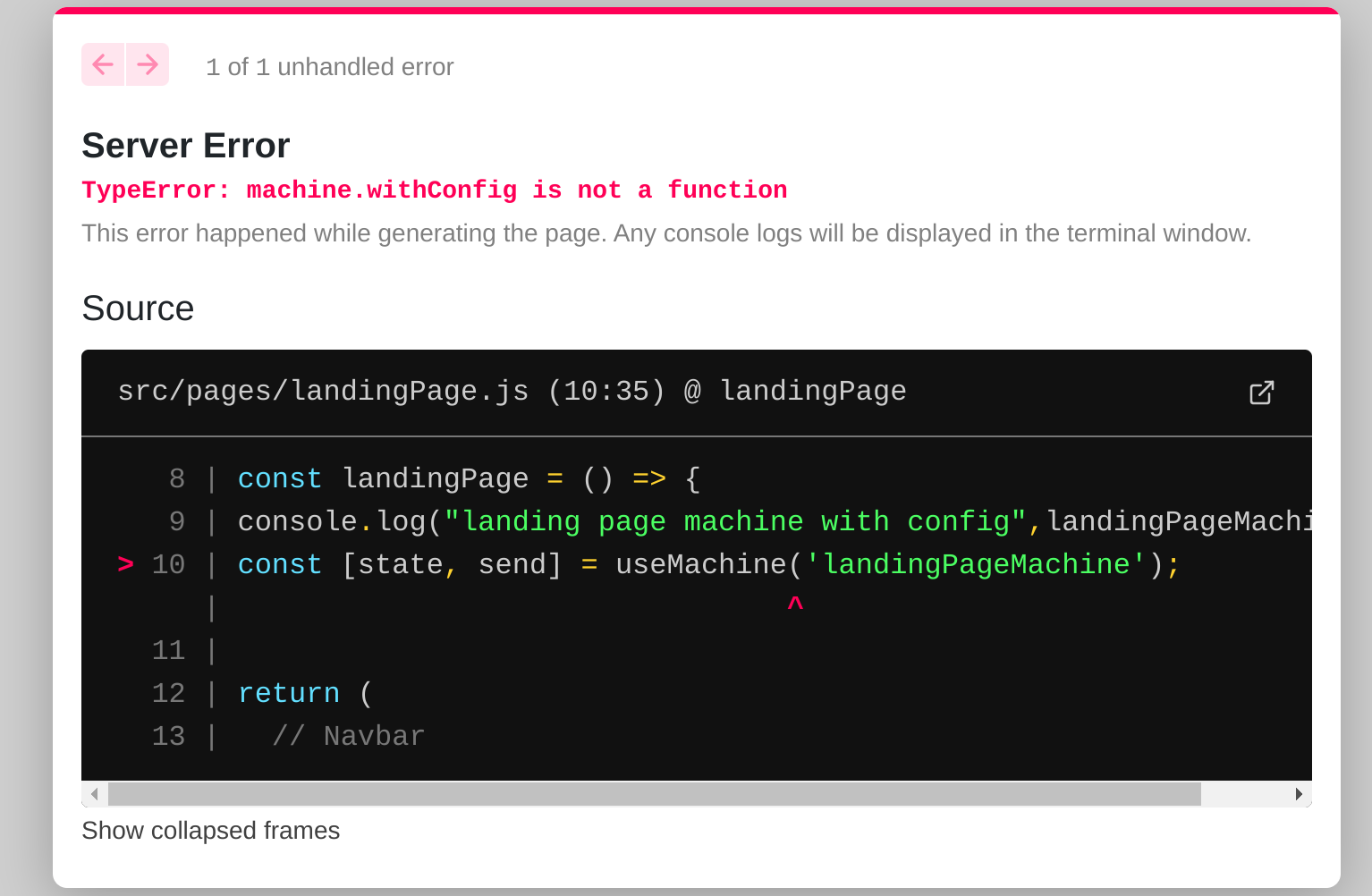Click the Server Error heading
Screen dimensions: 1372x896
pyautogui.click(x=185, y=145)
